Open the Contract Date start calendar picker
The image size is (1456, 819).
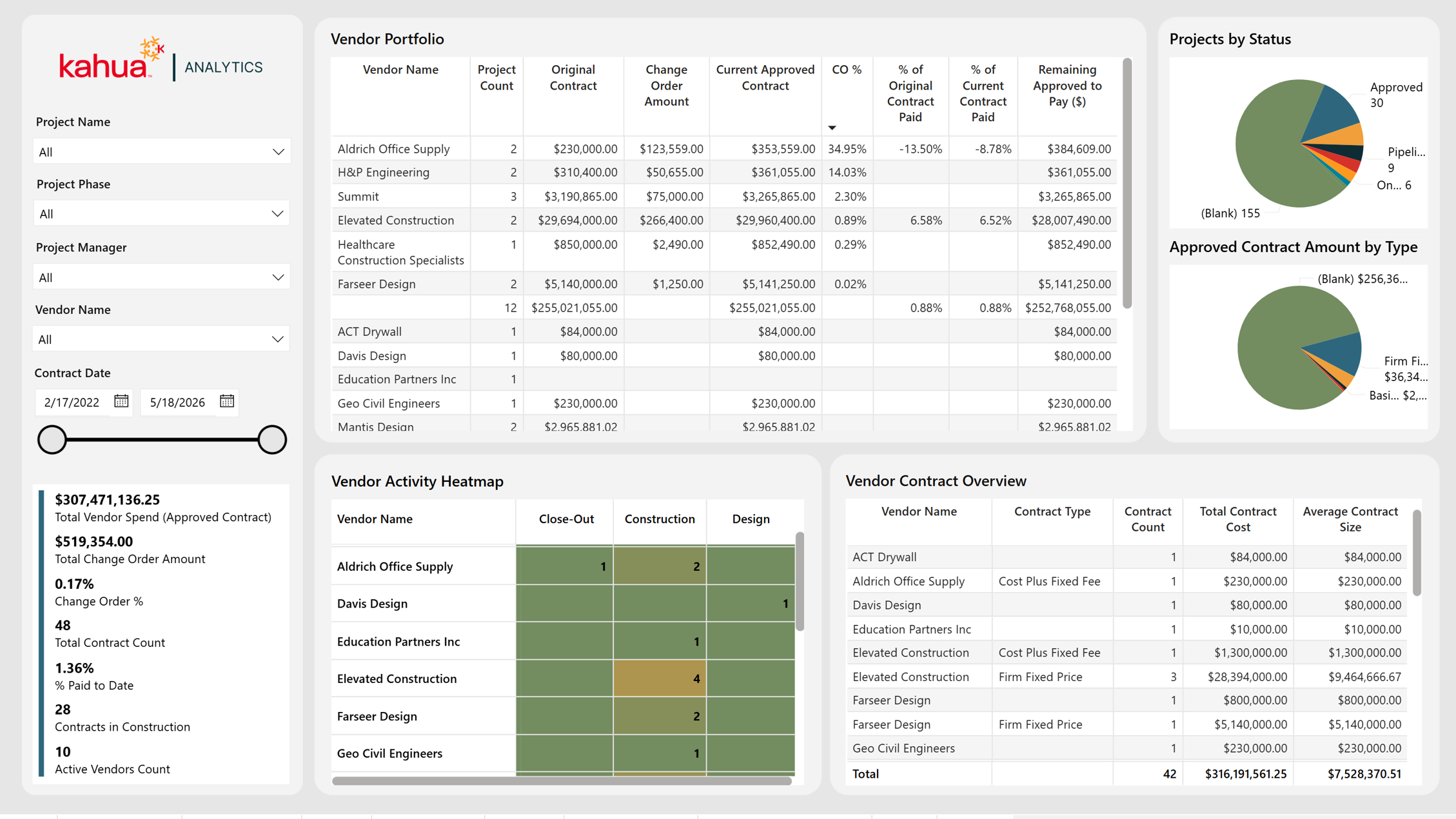coord(121,401)
